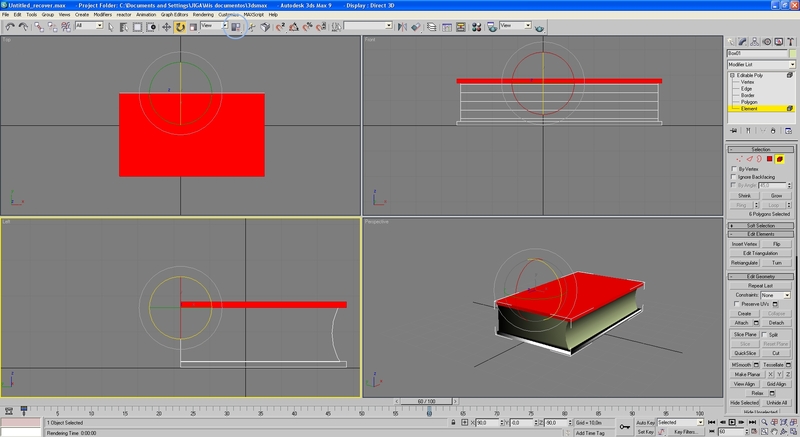Pick the Rectangular Selection Region tool

pos(137,27)
